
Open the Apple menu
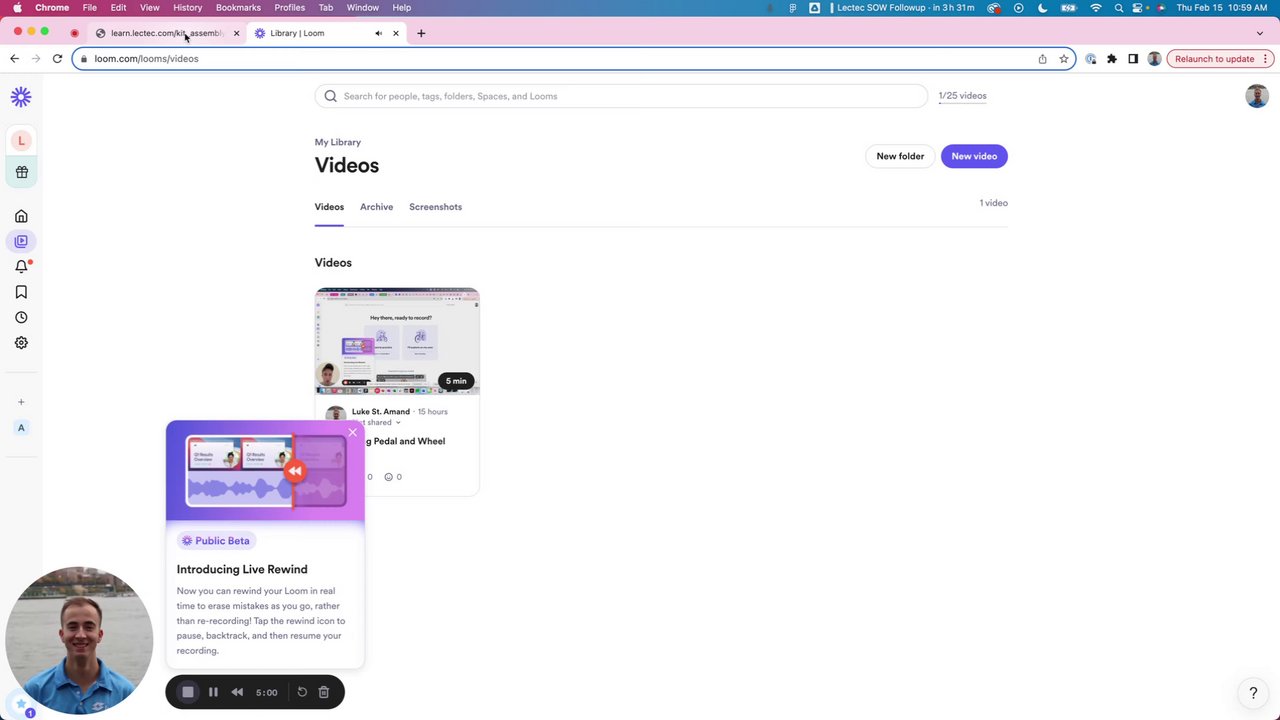click(16, 7)
